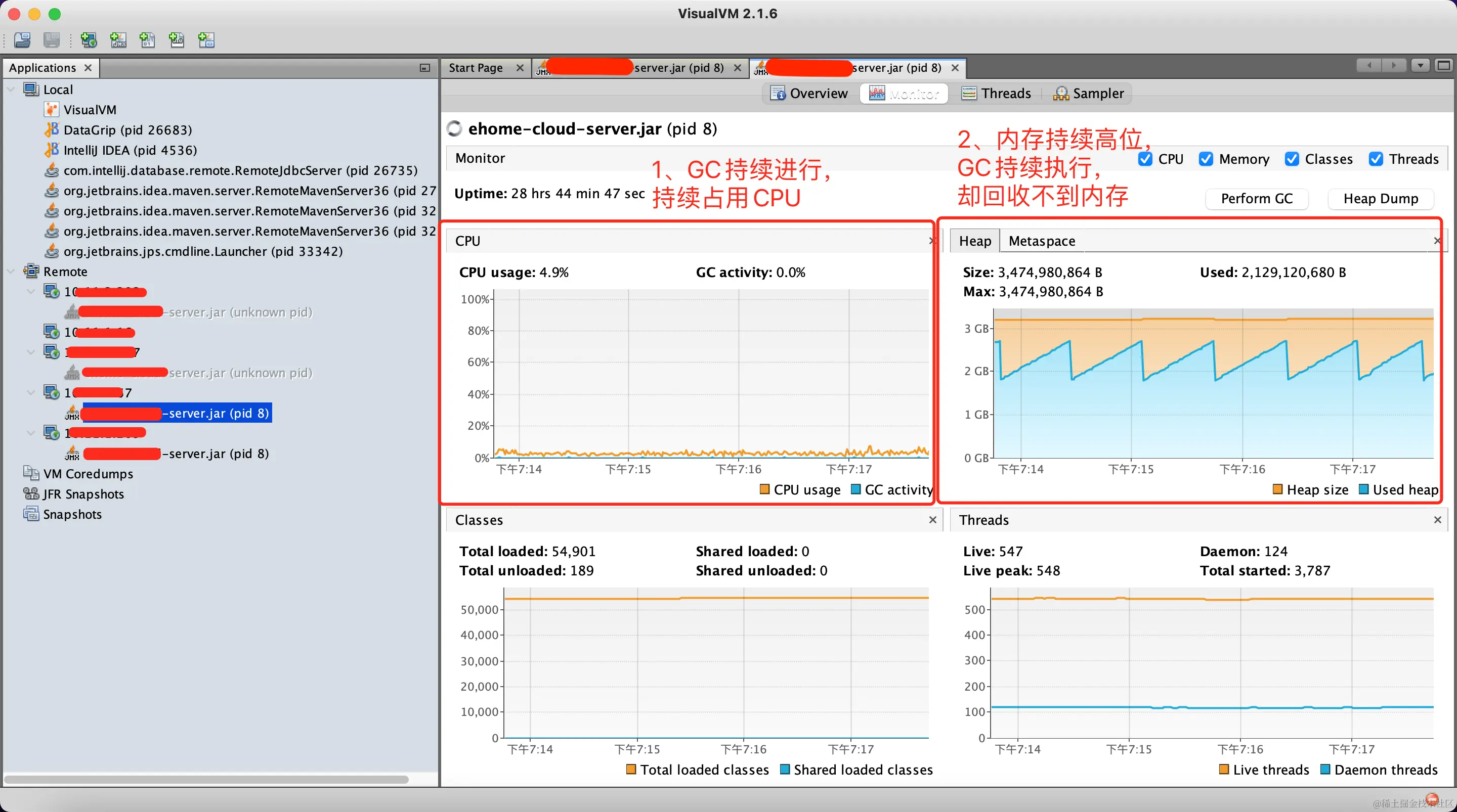Click Add VM Coredump toolbar icon
The height and width of the screenshot is (812, 1457).
pyautogui.click(x=148, y=40)
